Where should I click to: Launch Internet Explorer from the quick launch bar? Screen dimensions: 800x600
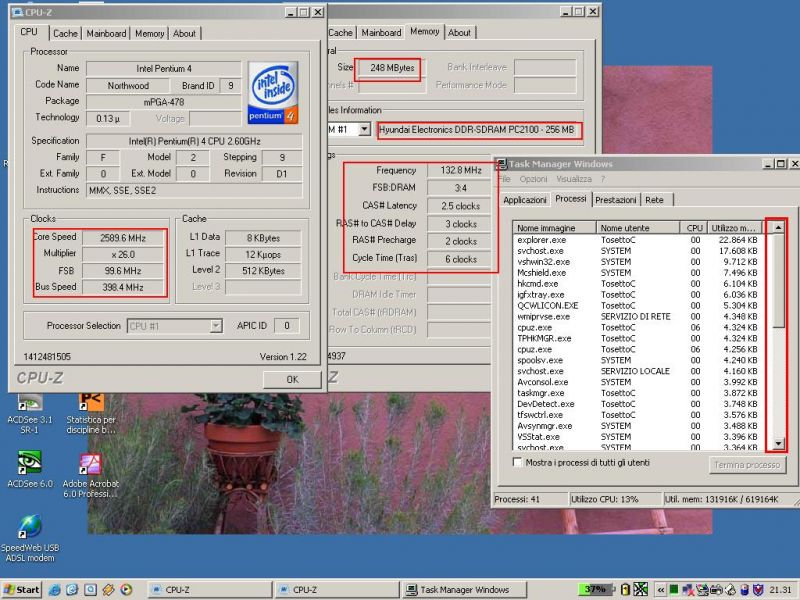click(x=55, y=590)
